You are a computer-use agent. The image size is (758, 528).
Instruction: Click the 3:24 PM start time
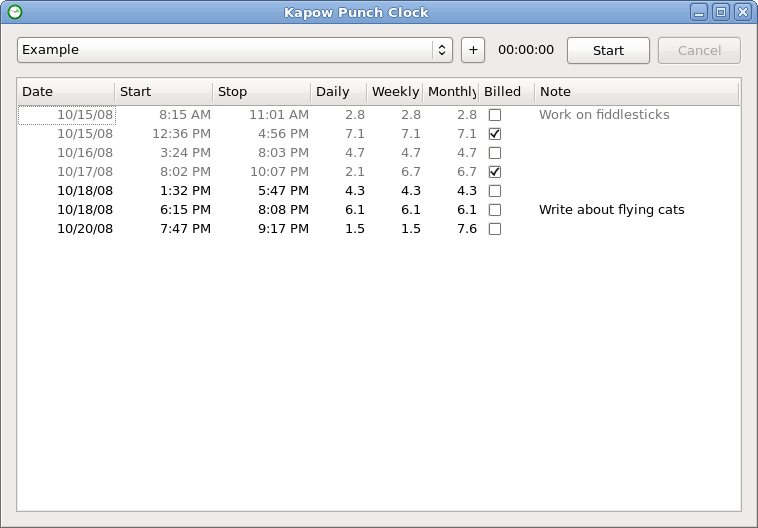186,153
